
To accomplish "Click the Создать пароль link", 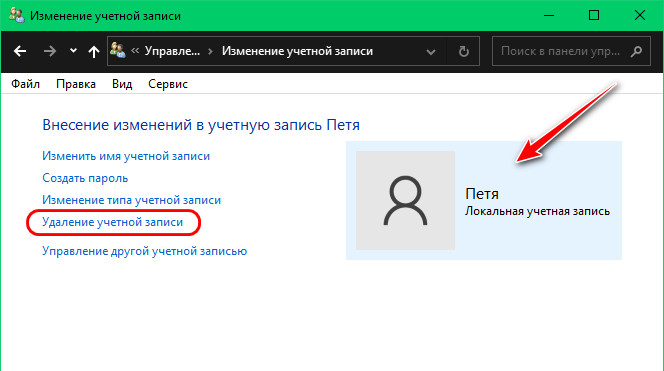I will pyautogui.click(x=85, y=178).
